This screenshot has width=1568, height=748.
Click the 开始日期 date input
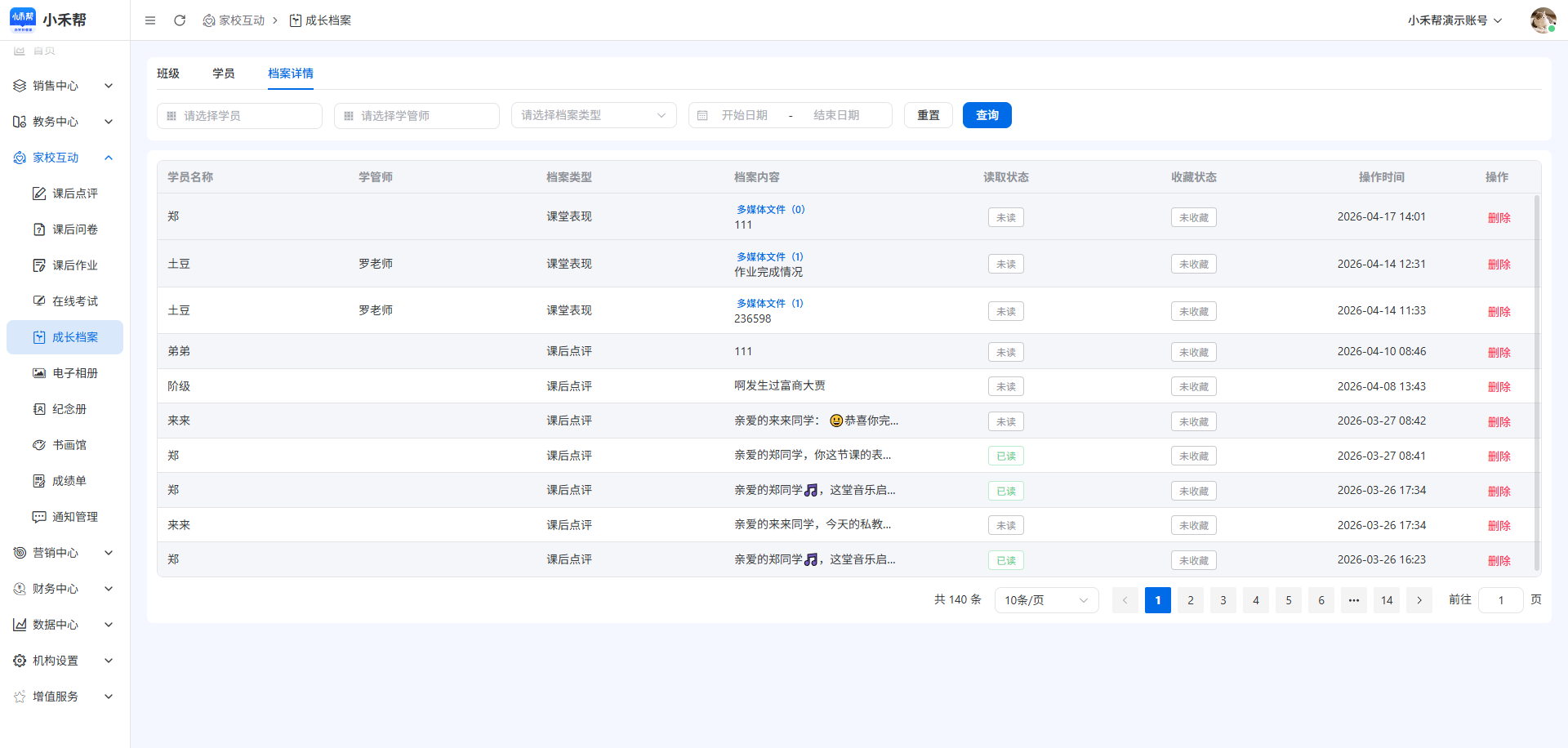(x=744, y=115)
